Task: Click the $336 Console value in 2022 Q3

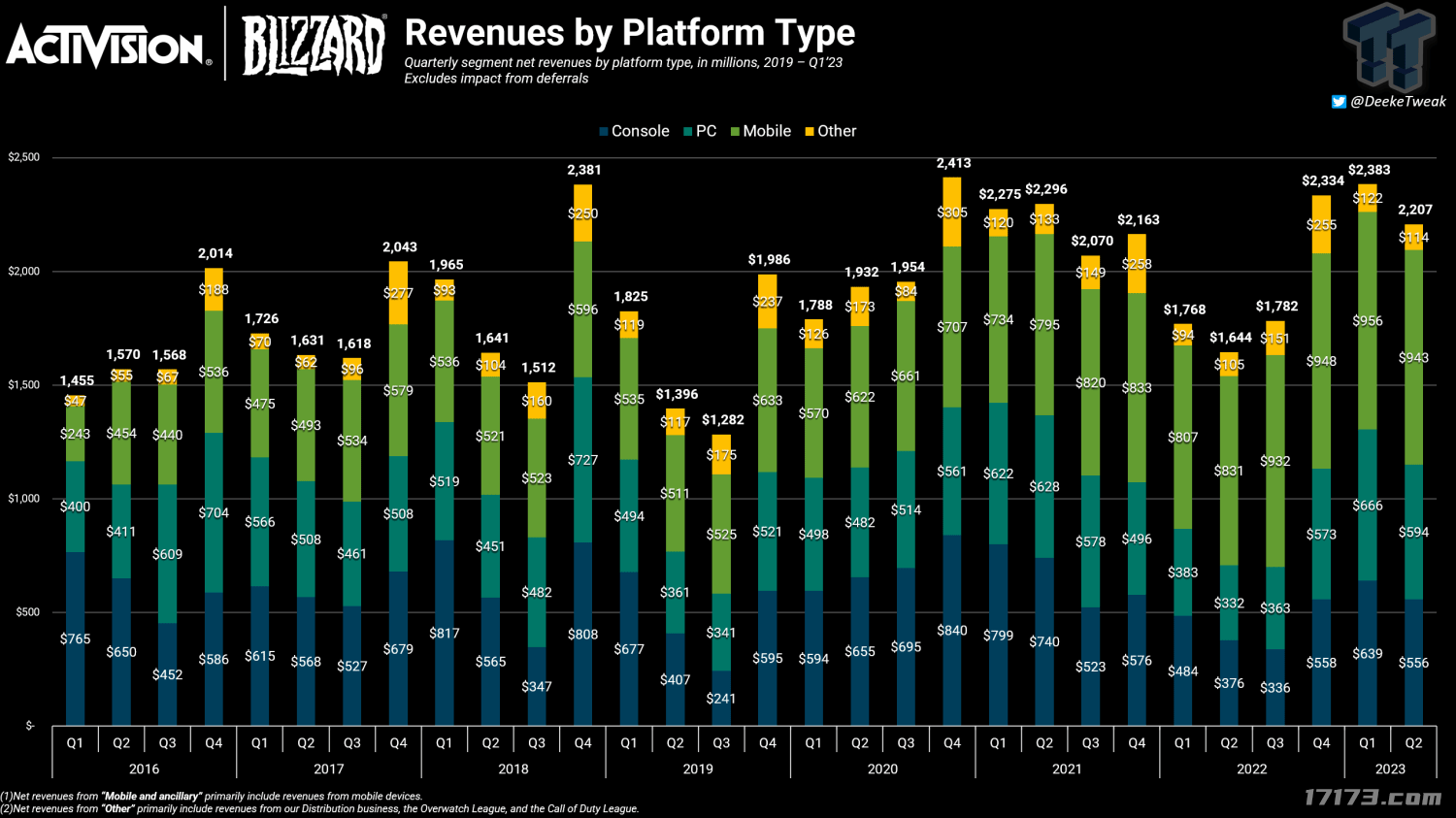Action: pos(1275,687)
